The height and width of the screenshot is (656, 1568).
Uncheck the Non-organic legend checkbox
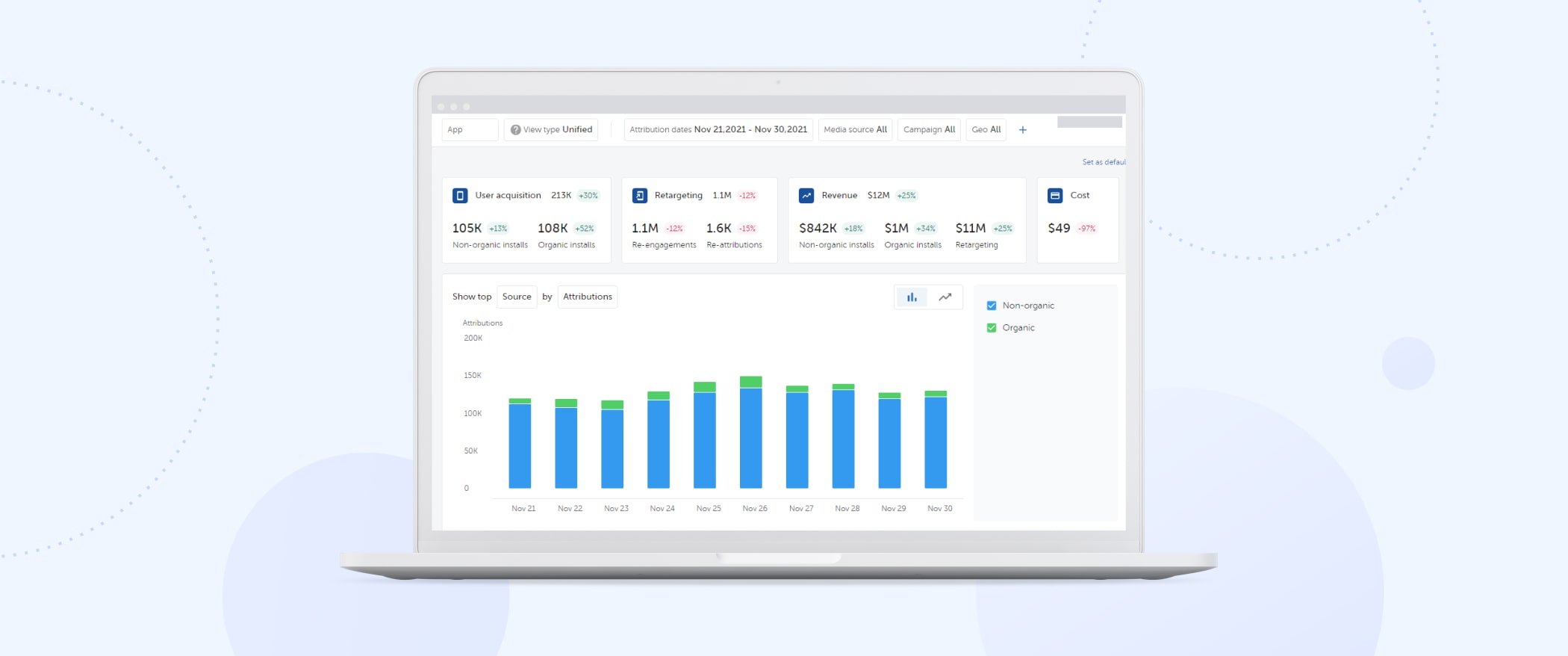coord(992,306)
